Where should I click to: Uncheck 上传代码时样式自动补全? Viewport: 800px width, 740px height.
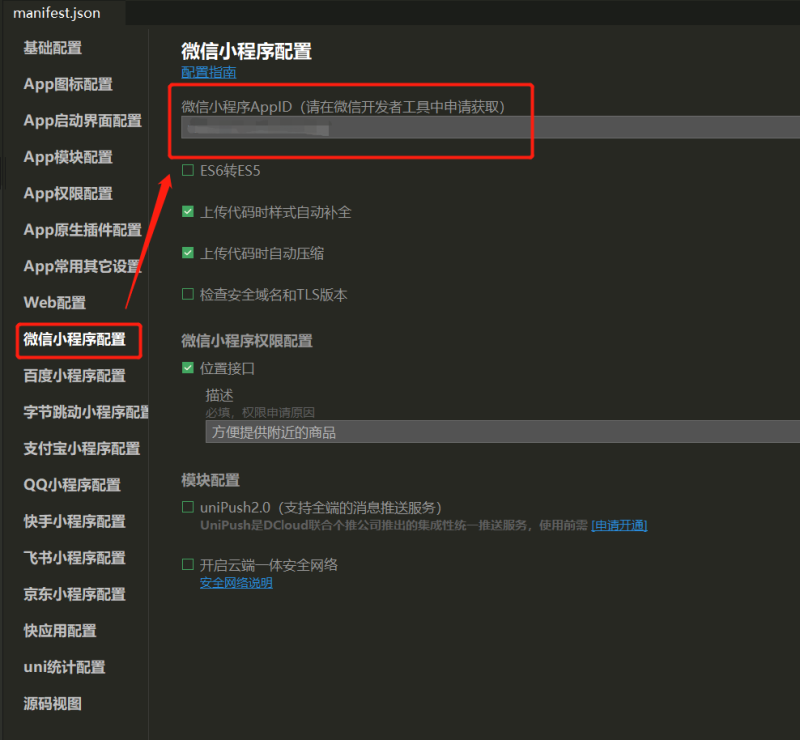click(x=188, y=211)
